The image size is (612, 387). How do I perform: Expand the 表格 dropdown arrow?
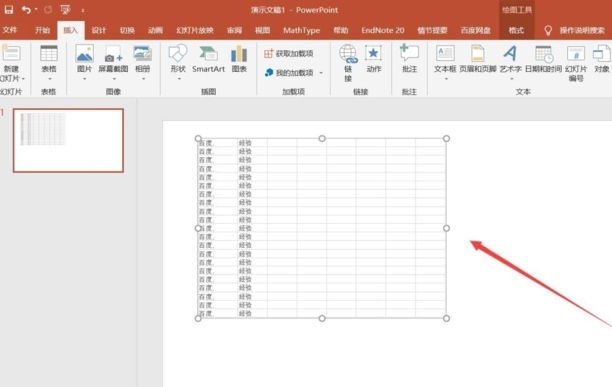pos(50,79)
